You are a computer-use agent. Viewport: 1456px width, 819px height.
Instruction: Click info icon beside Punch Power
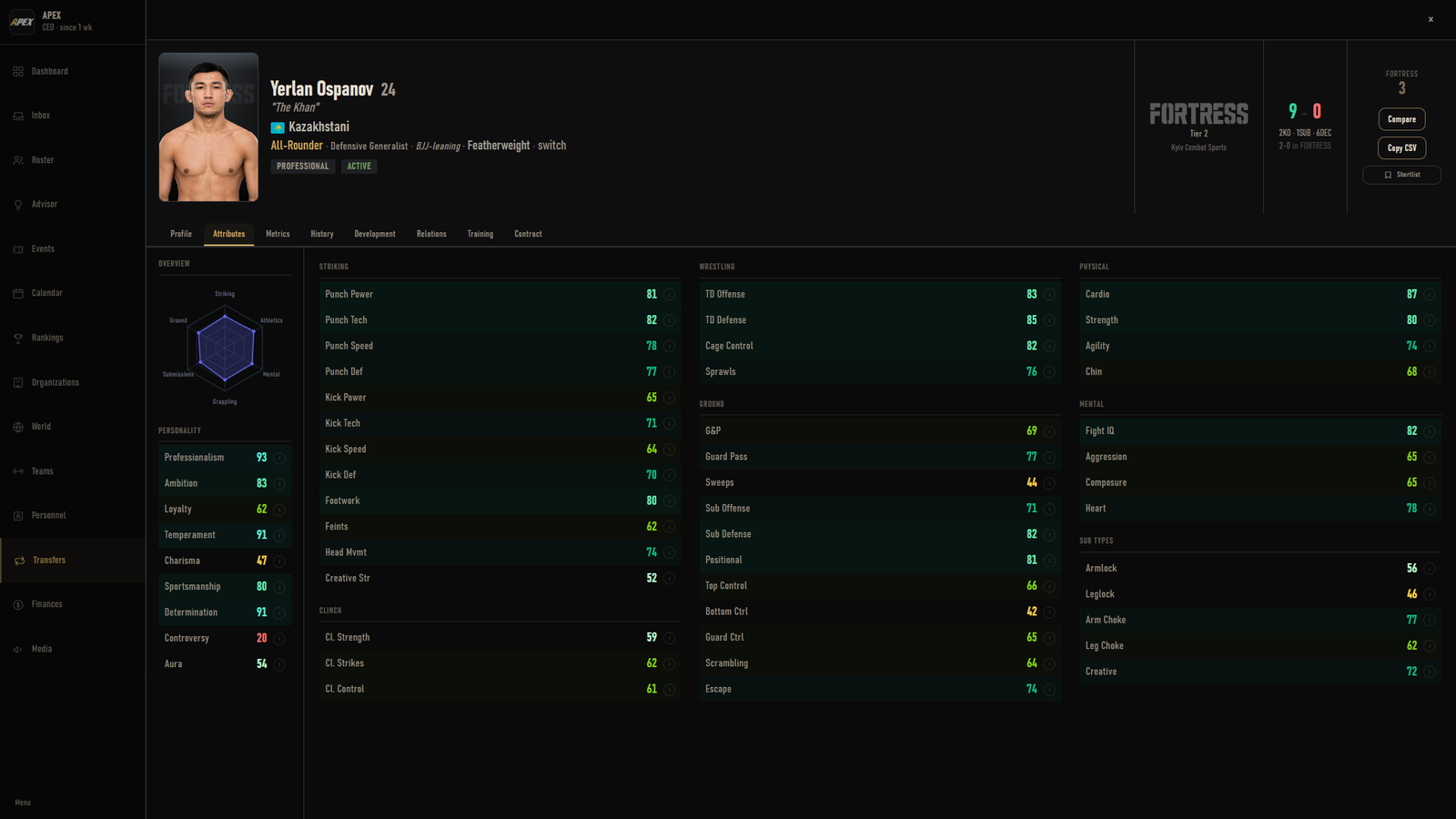669,295
